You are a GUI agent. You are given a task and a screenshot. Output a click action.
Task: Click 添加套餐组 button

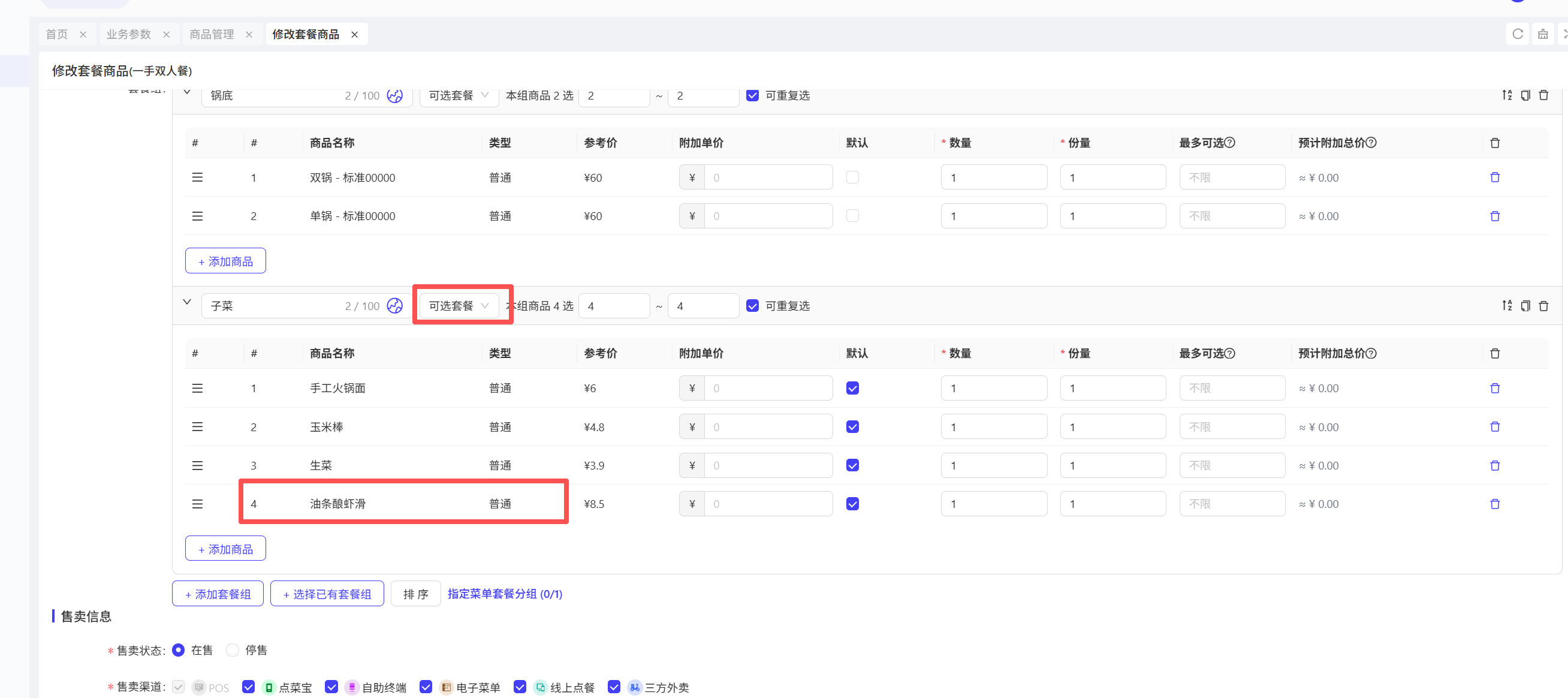click(x=218, y=594)
